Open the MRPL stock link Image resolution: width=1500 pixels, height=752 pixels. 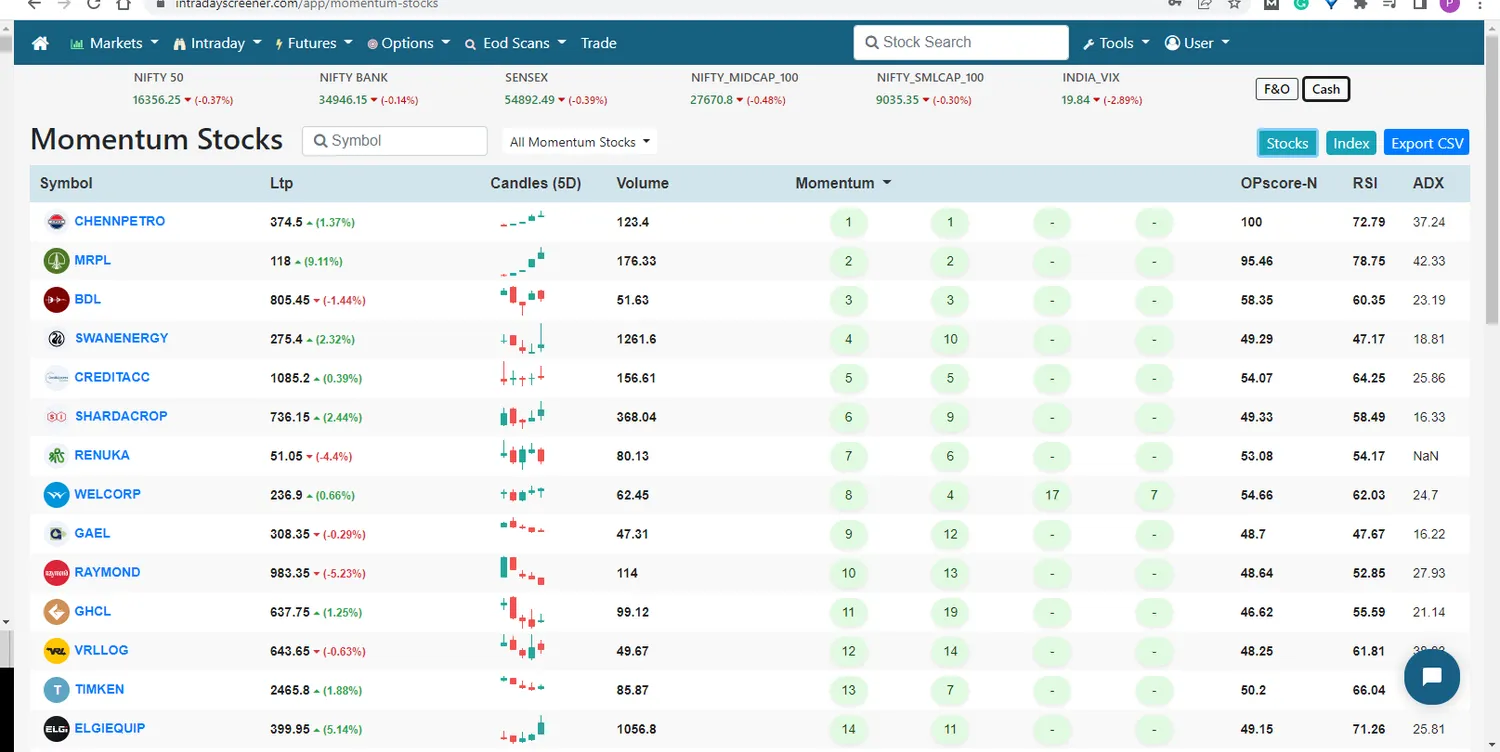pyautogui.click(x=93, y=260)
